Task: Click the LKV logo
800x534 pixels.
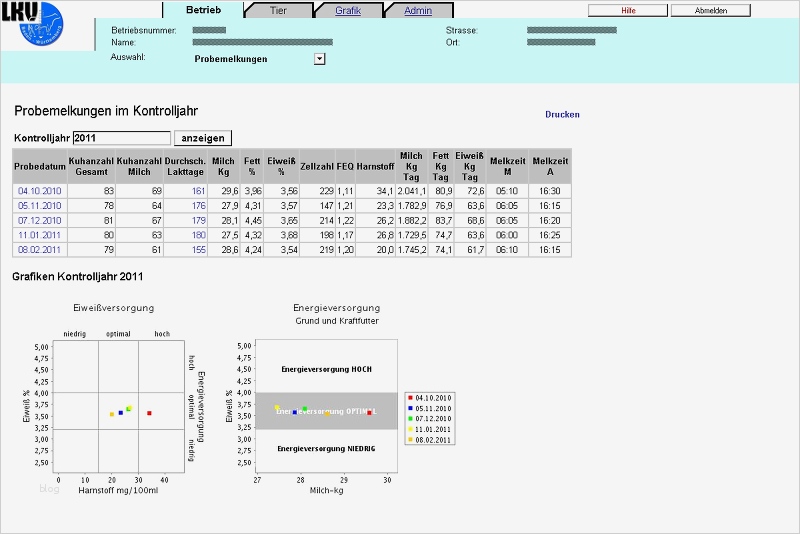Action: 32,23
